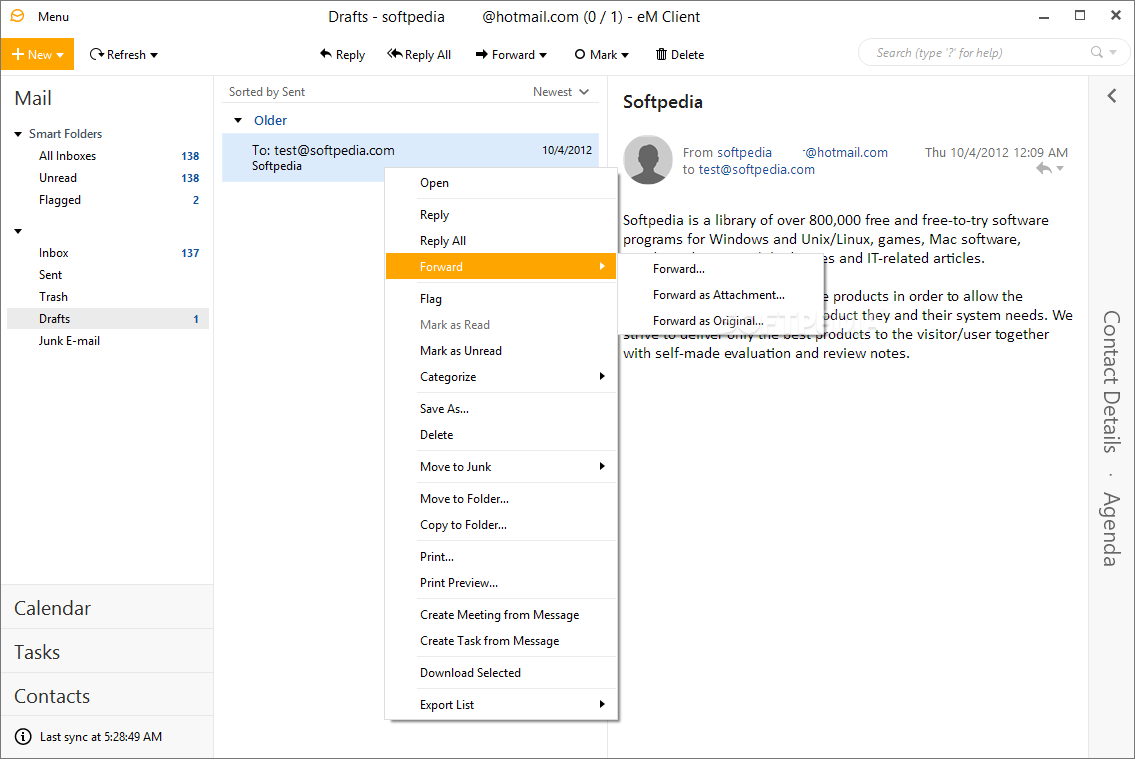Collapse the right sidebar chevron
The image size is (1135, 759).
click(x=1112, y=96)
